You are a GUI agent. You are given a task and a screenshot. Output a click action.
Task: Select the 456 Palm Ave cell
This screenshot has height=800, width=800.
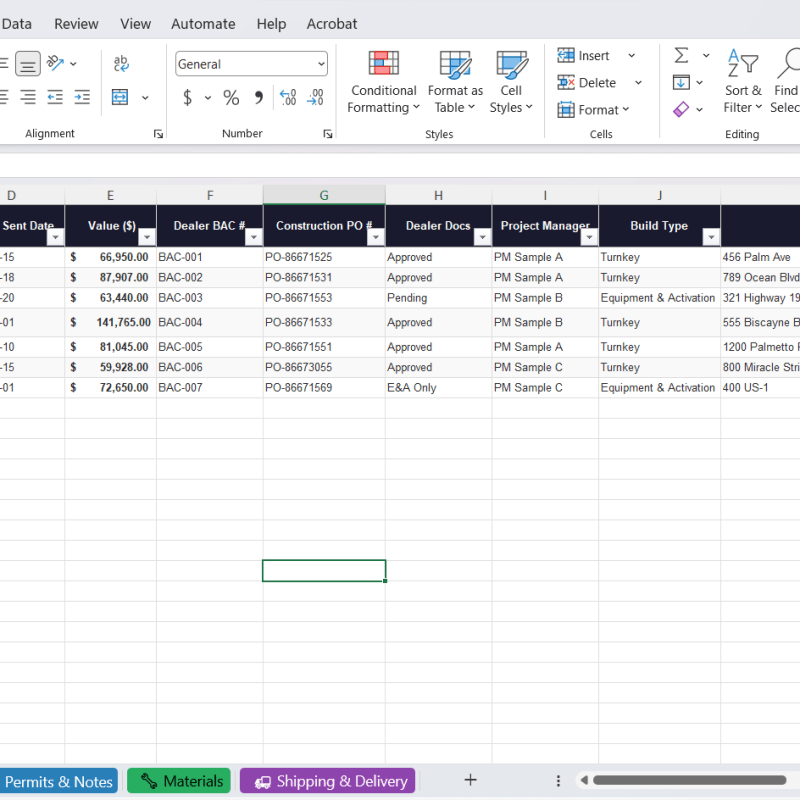[x=760, y=257]
